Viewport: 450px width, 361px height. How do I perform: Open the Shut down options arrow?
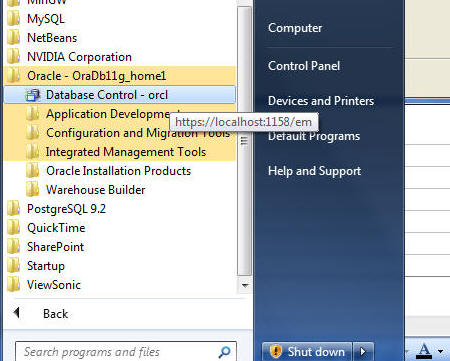pyautogui.click(x=363, y=351)
